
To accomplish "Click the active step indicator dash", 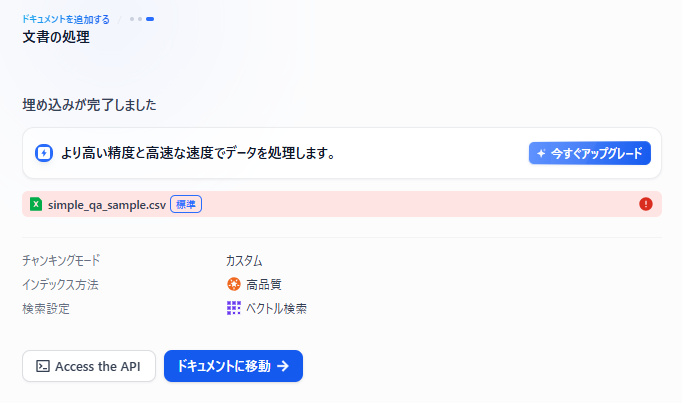I will 150,19.
